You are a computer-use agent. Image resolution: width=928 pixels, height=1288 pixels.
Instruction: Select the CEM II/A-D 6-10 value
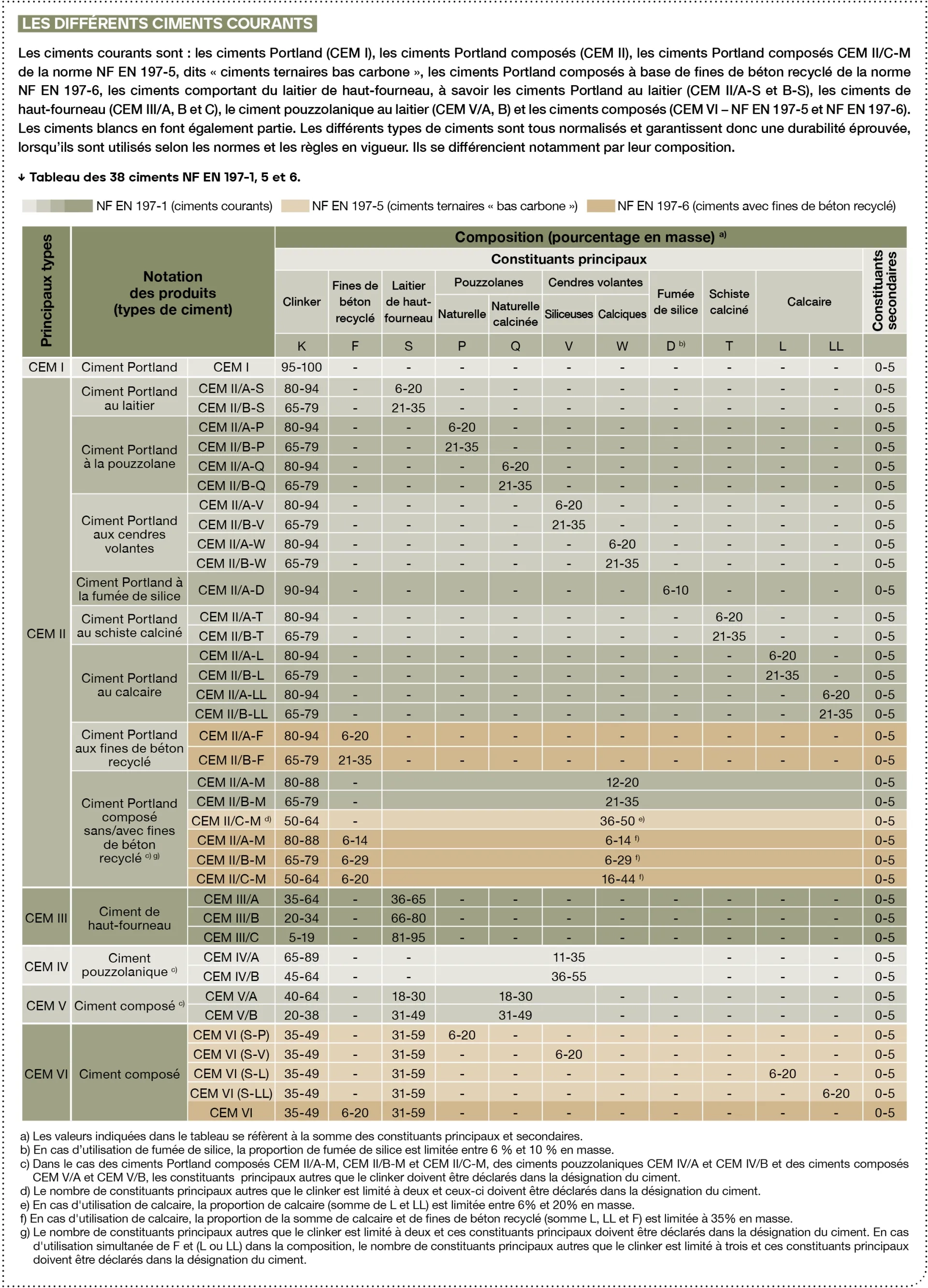(x=675, y=590)
